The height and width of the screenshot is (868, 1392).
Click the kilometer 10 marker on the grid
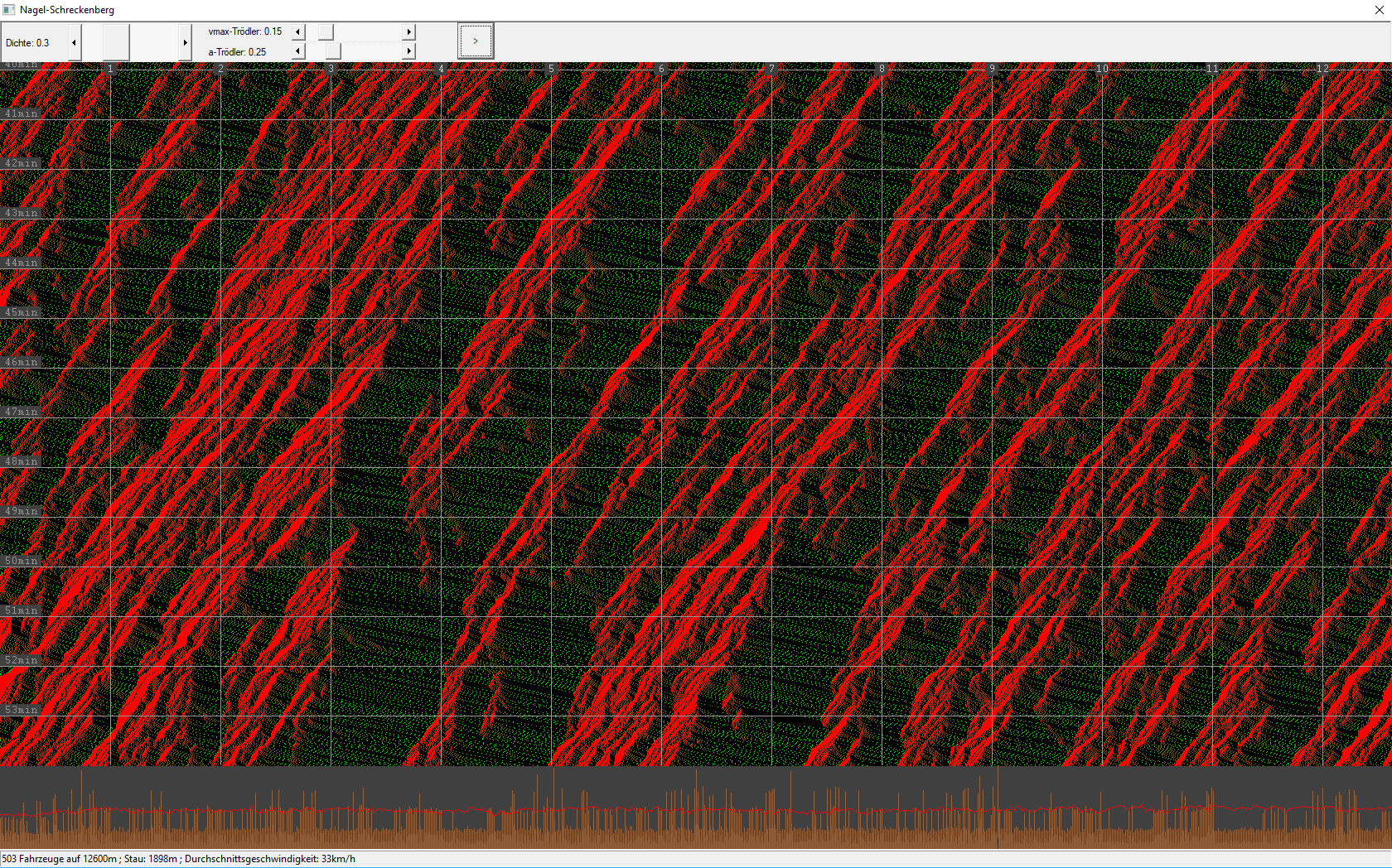[1102, 69]
